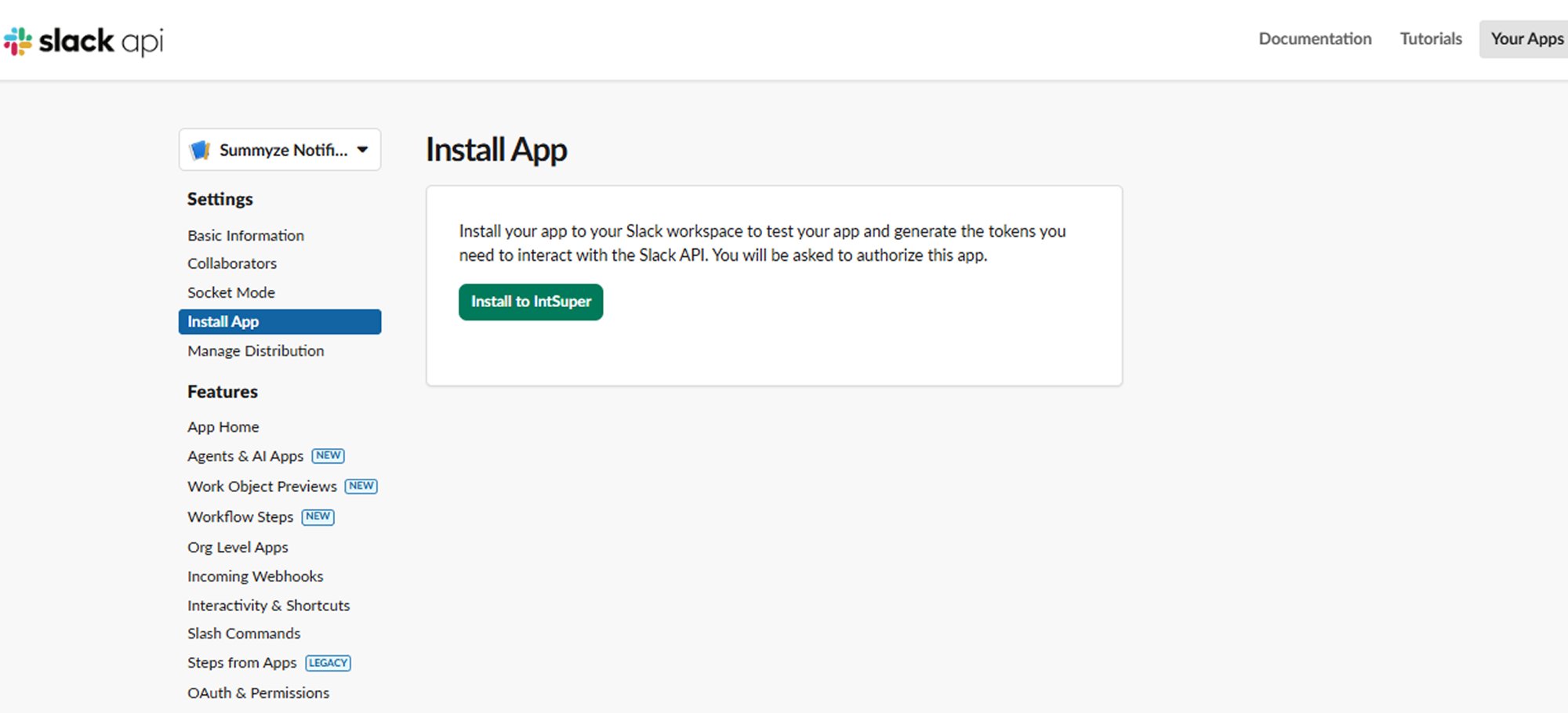Open Socket Mode settings
1568x713 pixels.
[x=230, y=292]
